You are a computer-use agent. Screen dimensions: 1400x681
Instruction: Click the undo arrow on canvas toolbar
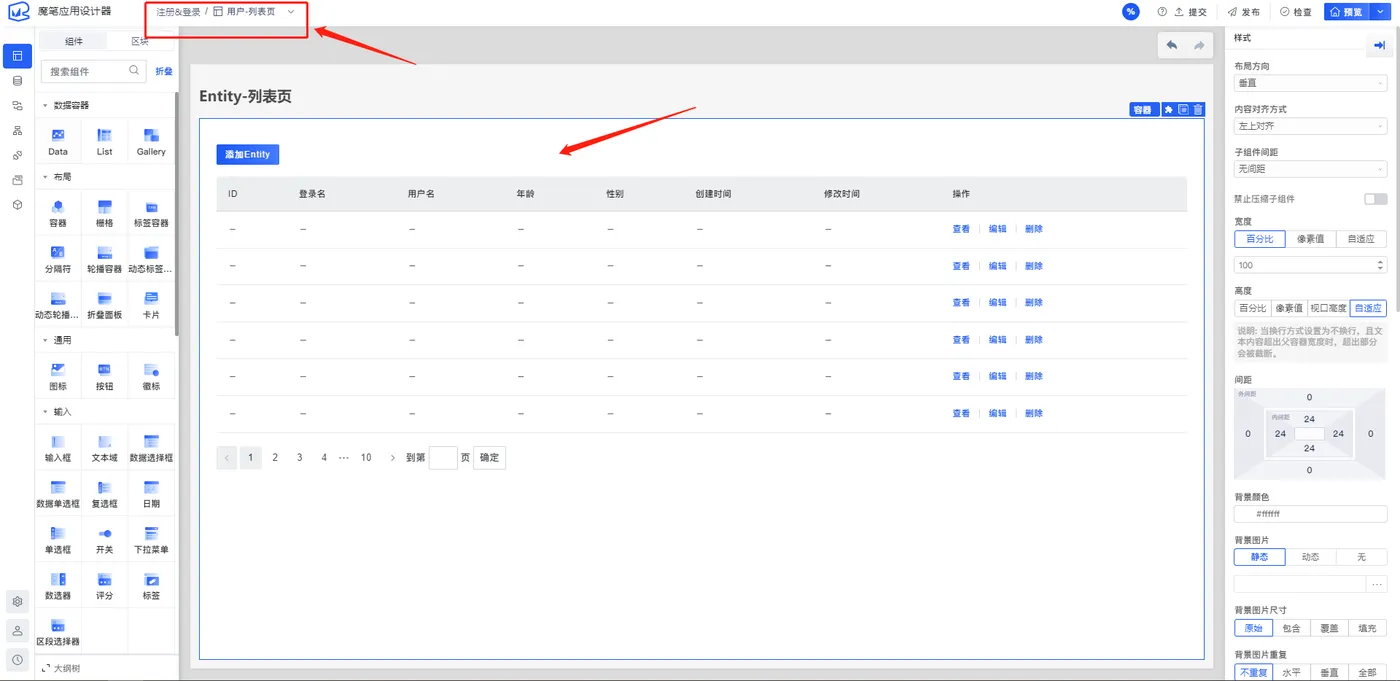point(1171,46)
